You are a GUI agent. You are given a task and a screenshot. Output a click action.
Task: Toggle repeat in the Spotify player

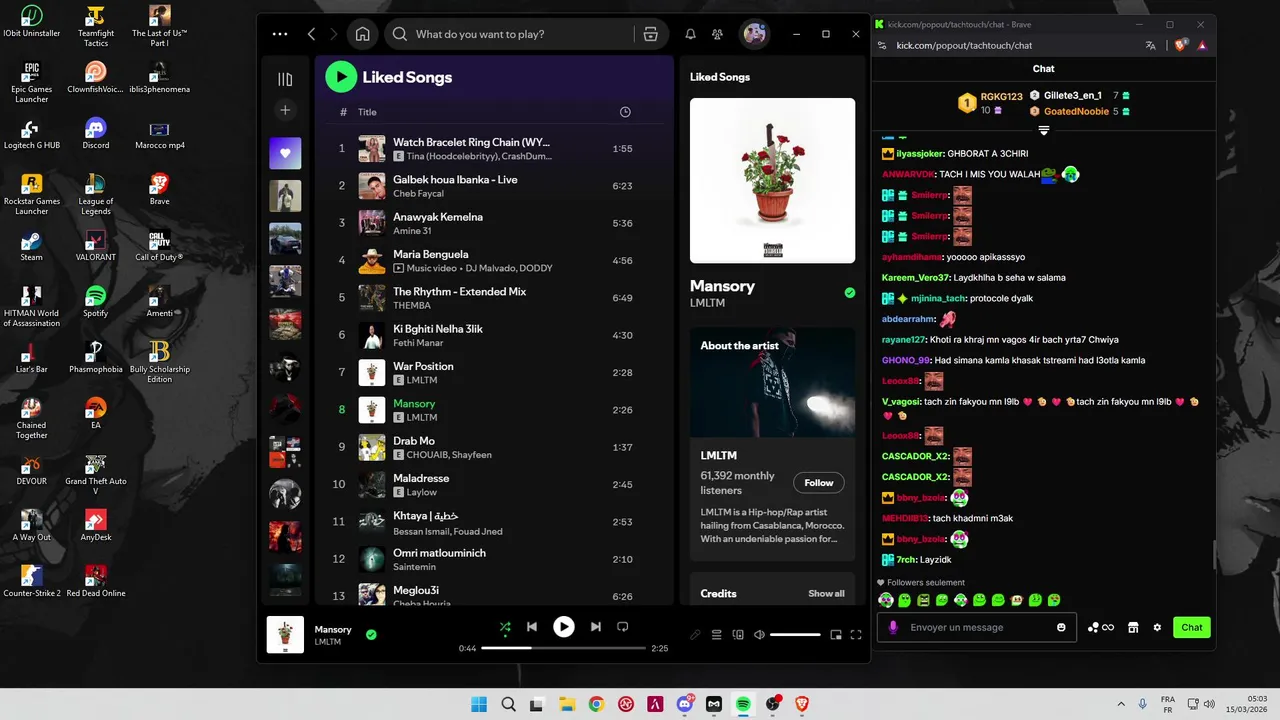622,627
